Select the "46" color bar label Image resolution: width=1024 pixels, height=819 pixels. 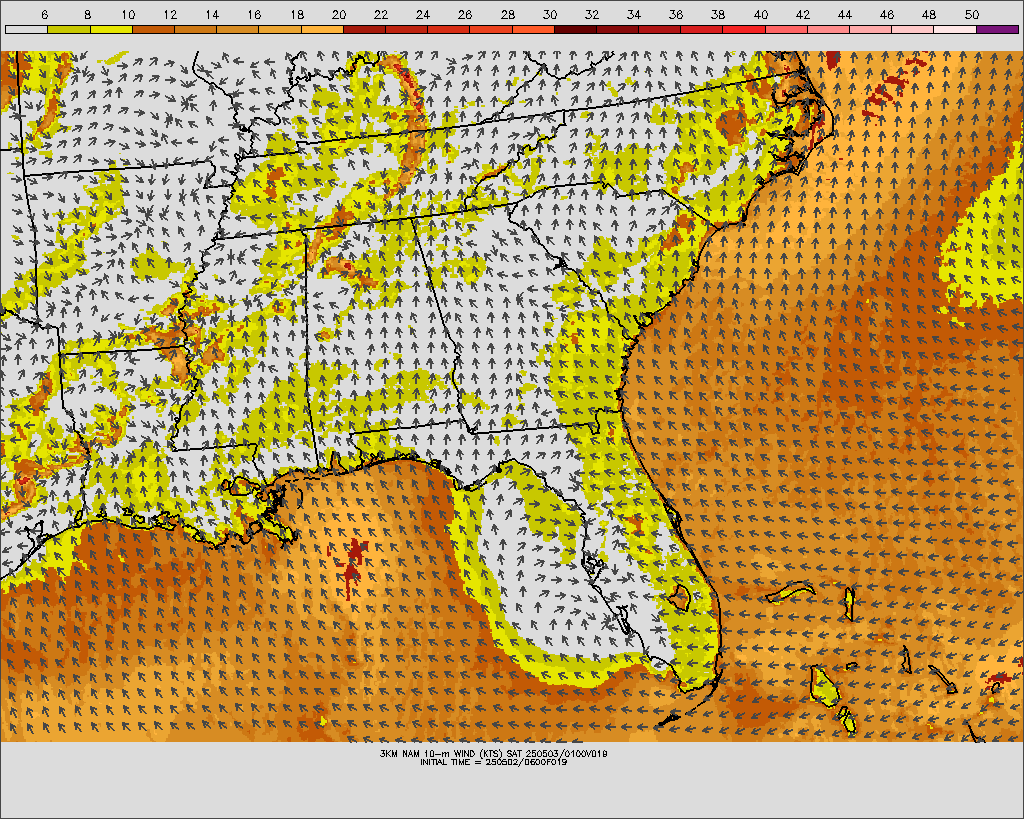887,14
